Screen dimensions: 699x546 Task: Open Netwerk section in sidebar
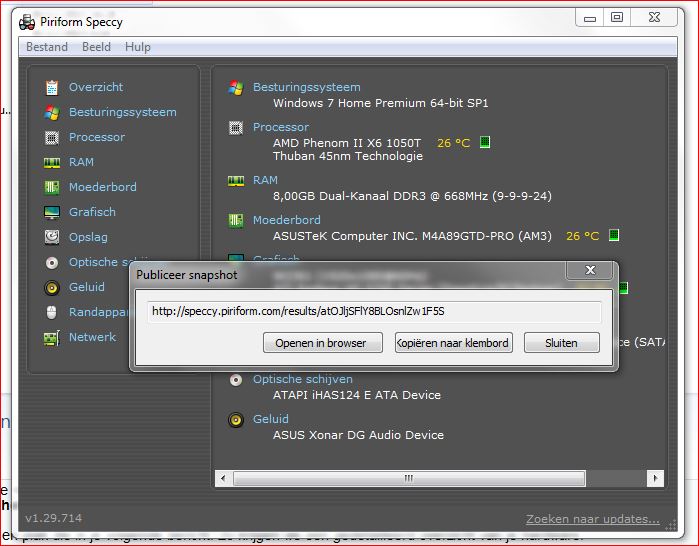[x=92, y=337]
